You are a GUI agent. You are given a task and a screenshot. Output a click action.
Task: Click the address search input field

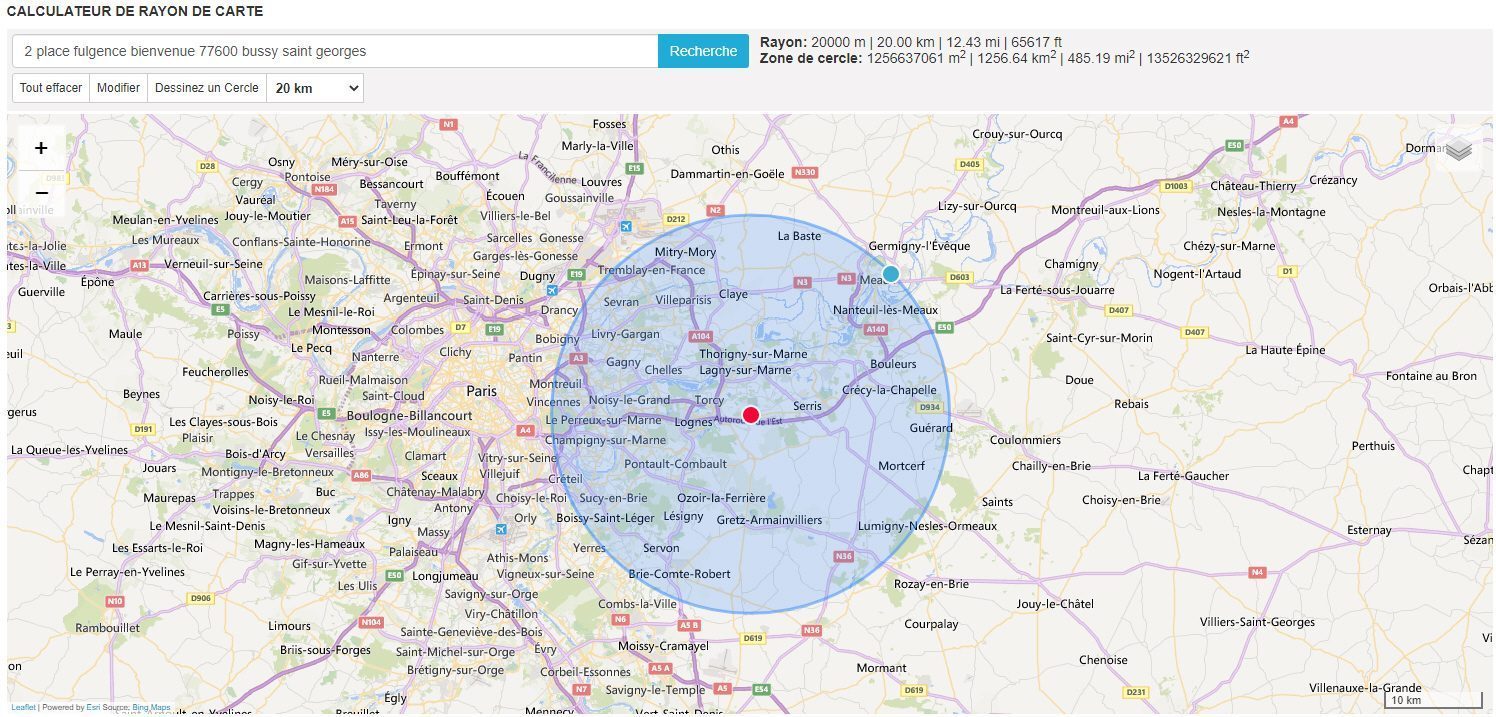pyautogui.click(x=335, y=51)
